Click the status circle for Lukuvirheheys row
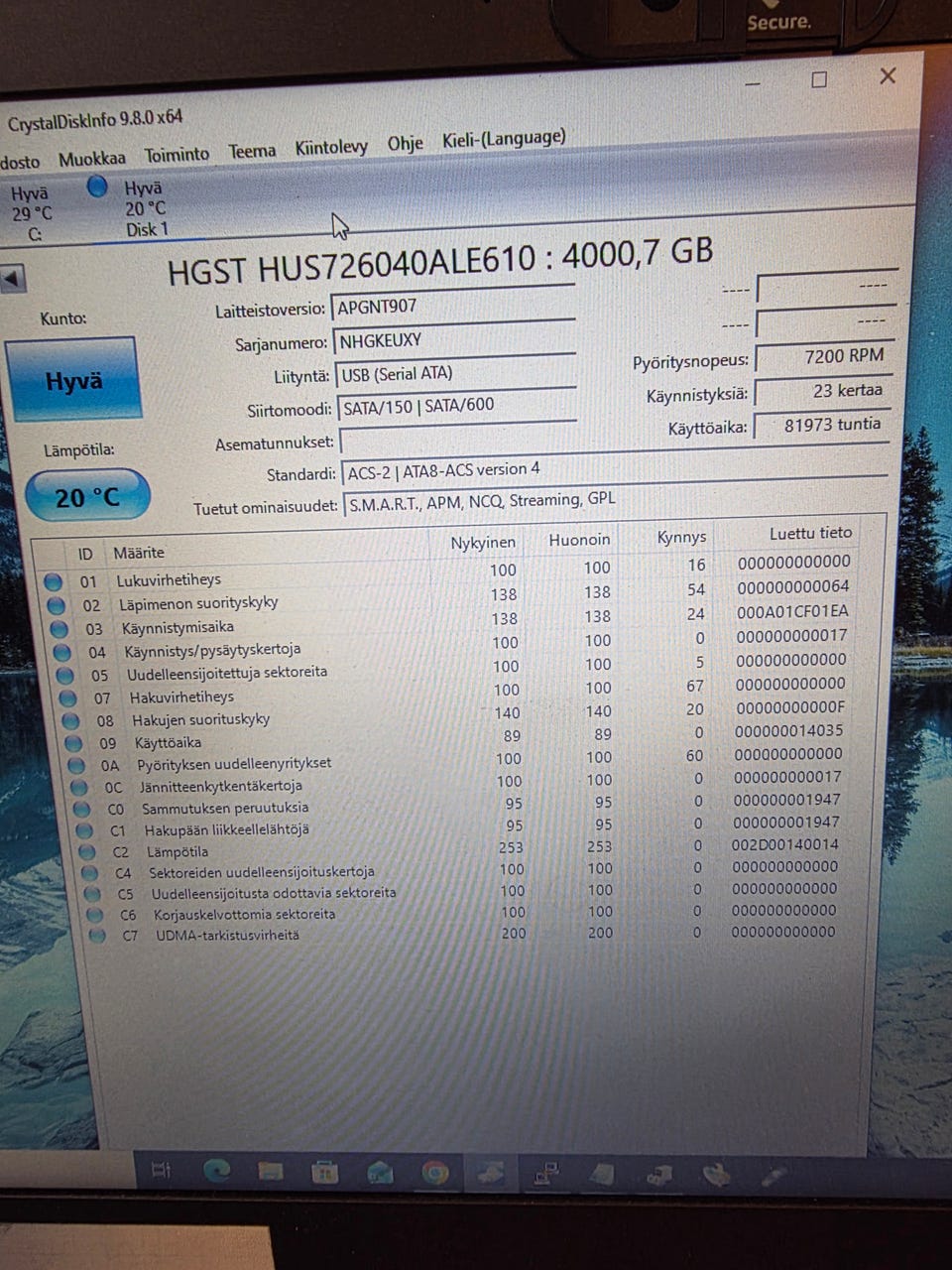The height and width of the screenshot is (1270, 952). click(x=53, y=582)
